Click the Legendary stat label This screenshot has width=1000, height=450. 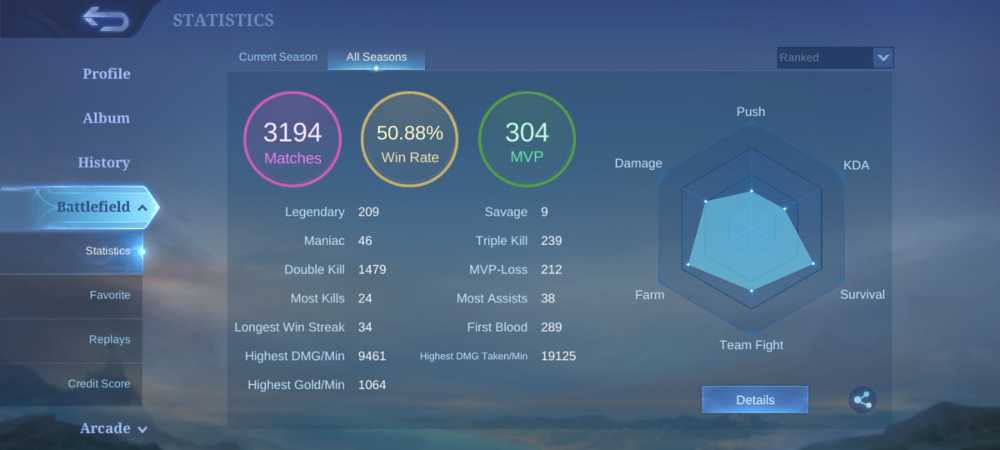pyautogui.click(x=314, y=212)
